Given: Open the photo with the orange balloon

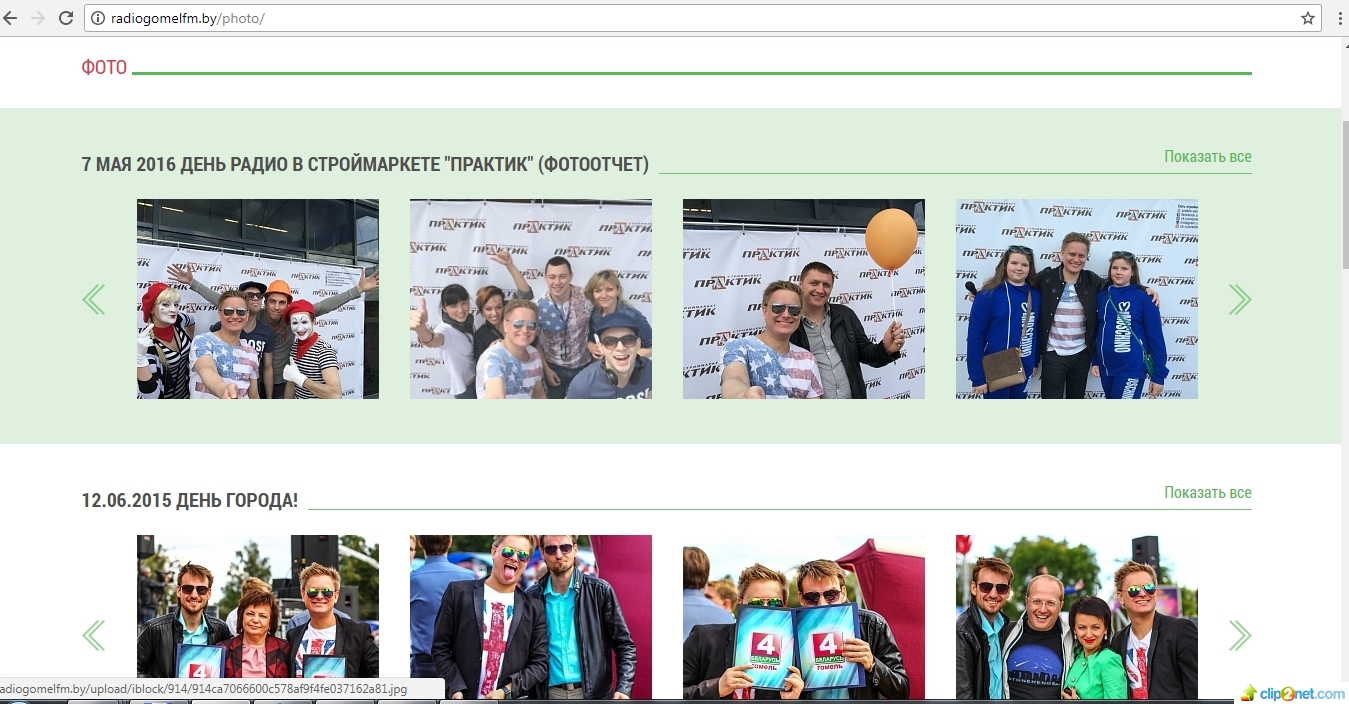Looking at the screenshot, I should [803, 299].
